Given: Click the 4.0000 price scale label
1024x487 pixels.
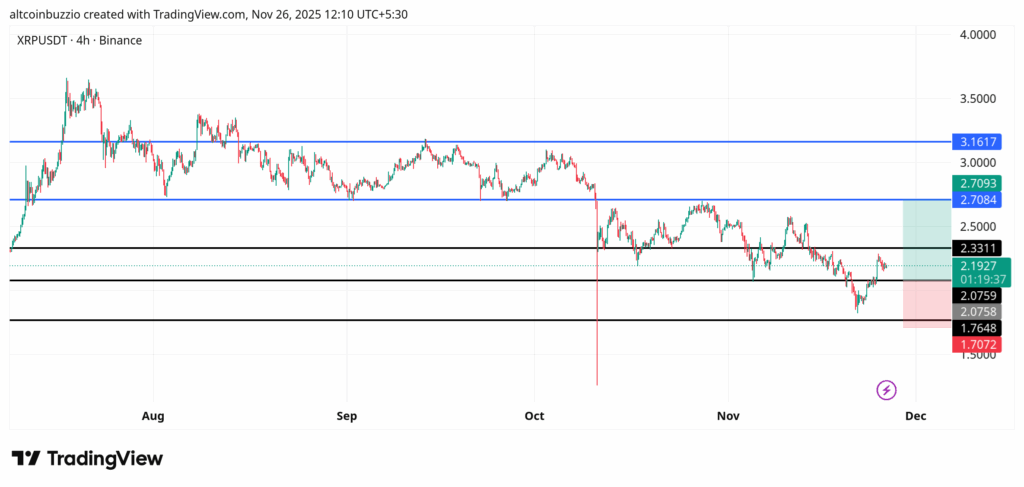Looking at the screenshot, I should pos(977,35).
